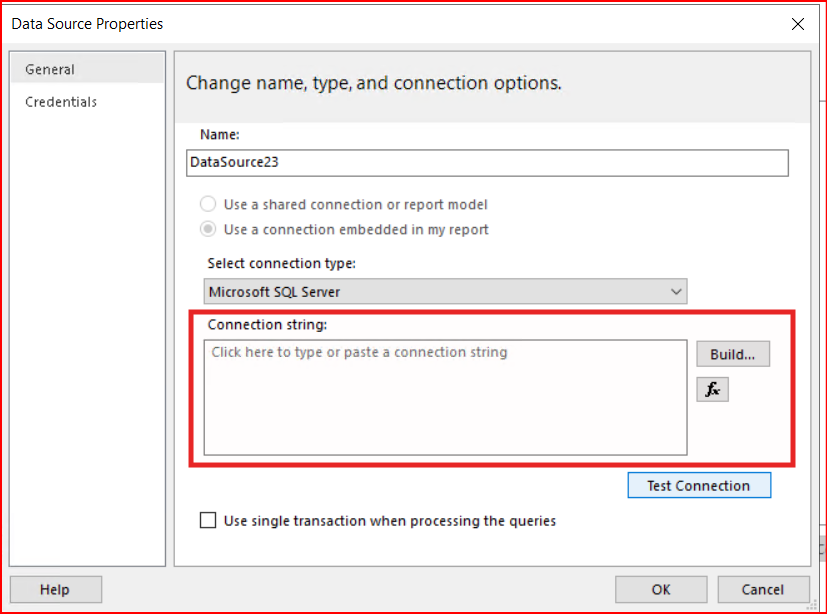Switch to the General page
The width and height of the screenshot is (827, 614).
pos(50,69)
